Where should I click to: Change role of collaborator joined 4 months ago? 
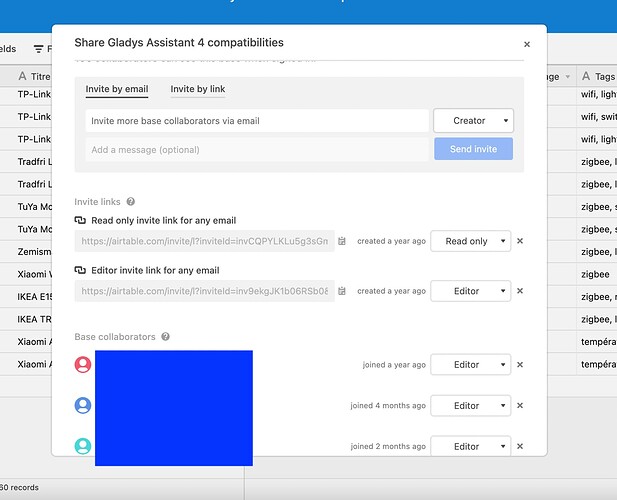tap(471, 406)
